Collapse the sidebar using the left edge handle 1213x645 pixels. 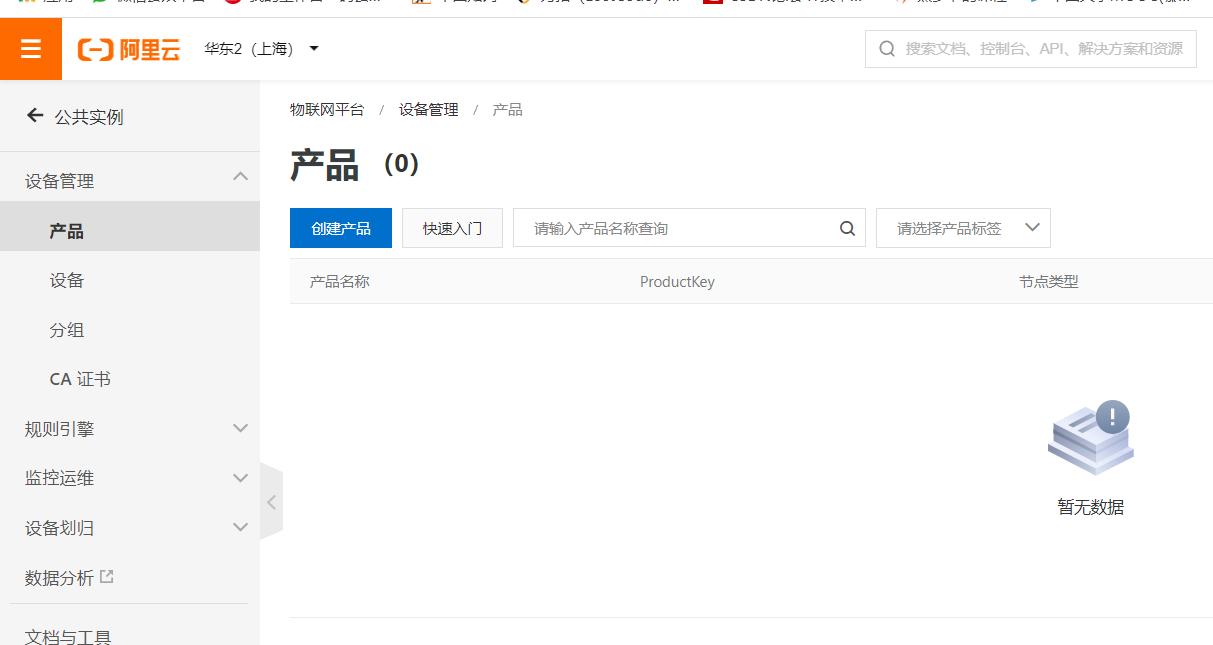pos(271,501)
